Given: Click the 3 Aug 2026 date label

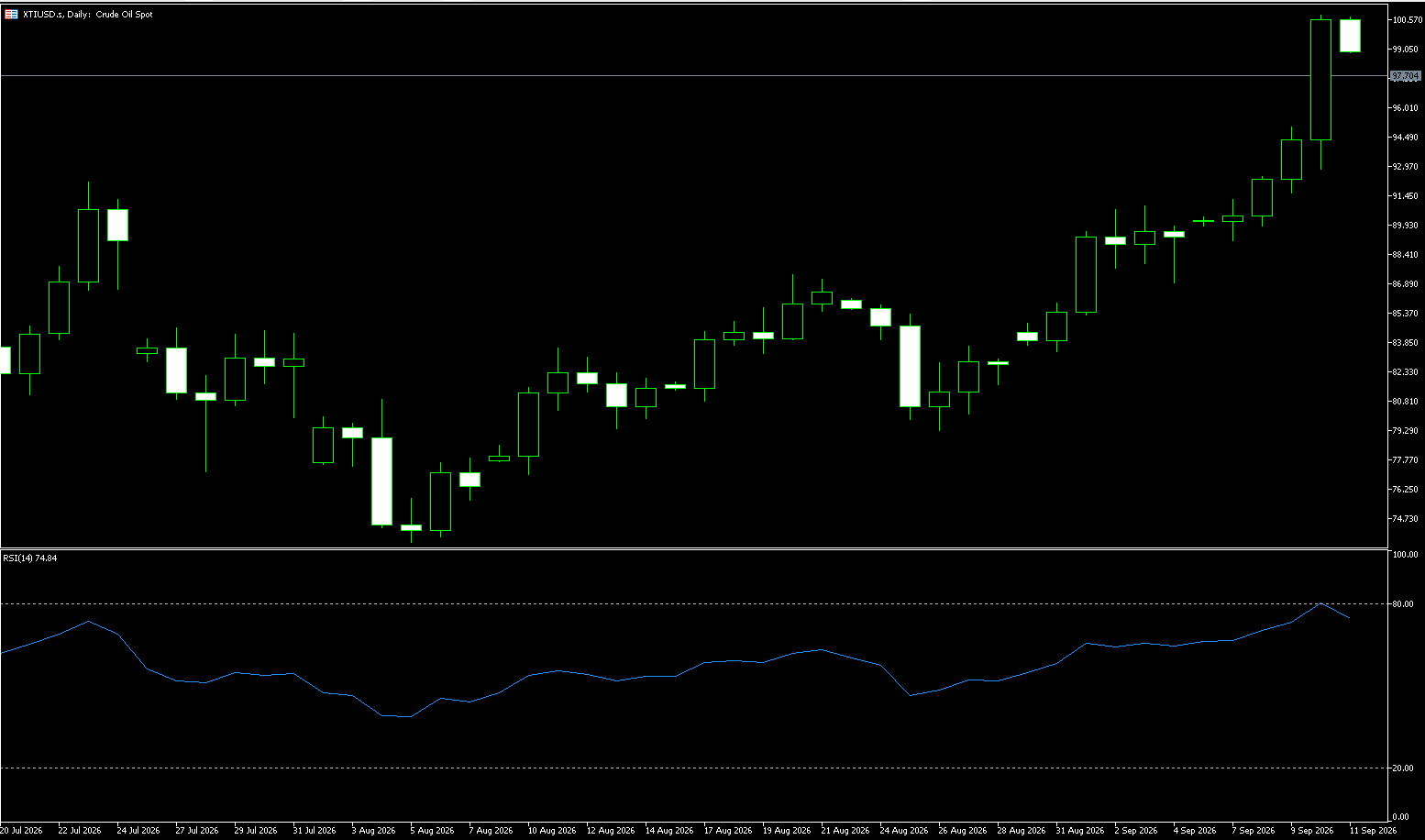Looking at the screenshot, I should [373, 831].
